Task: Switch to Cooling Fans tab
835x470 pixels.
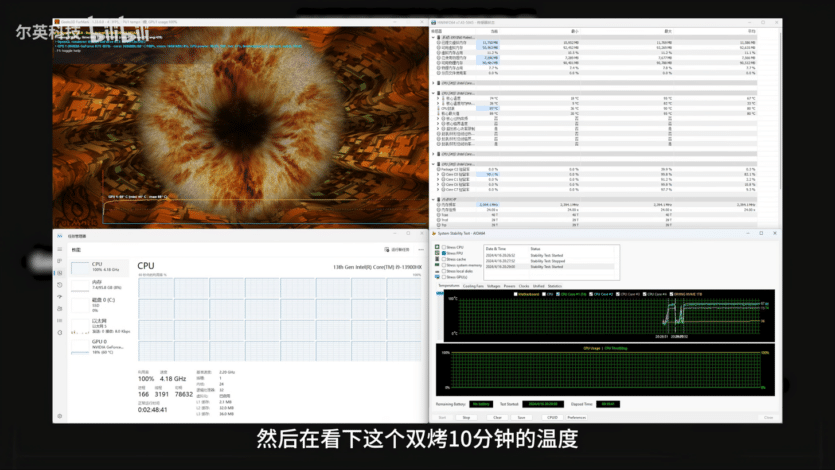Action: click(x=473, y=286)
